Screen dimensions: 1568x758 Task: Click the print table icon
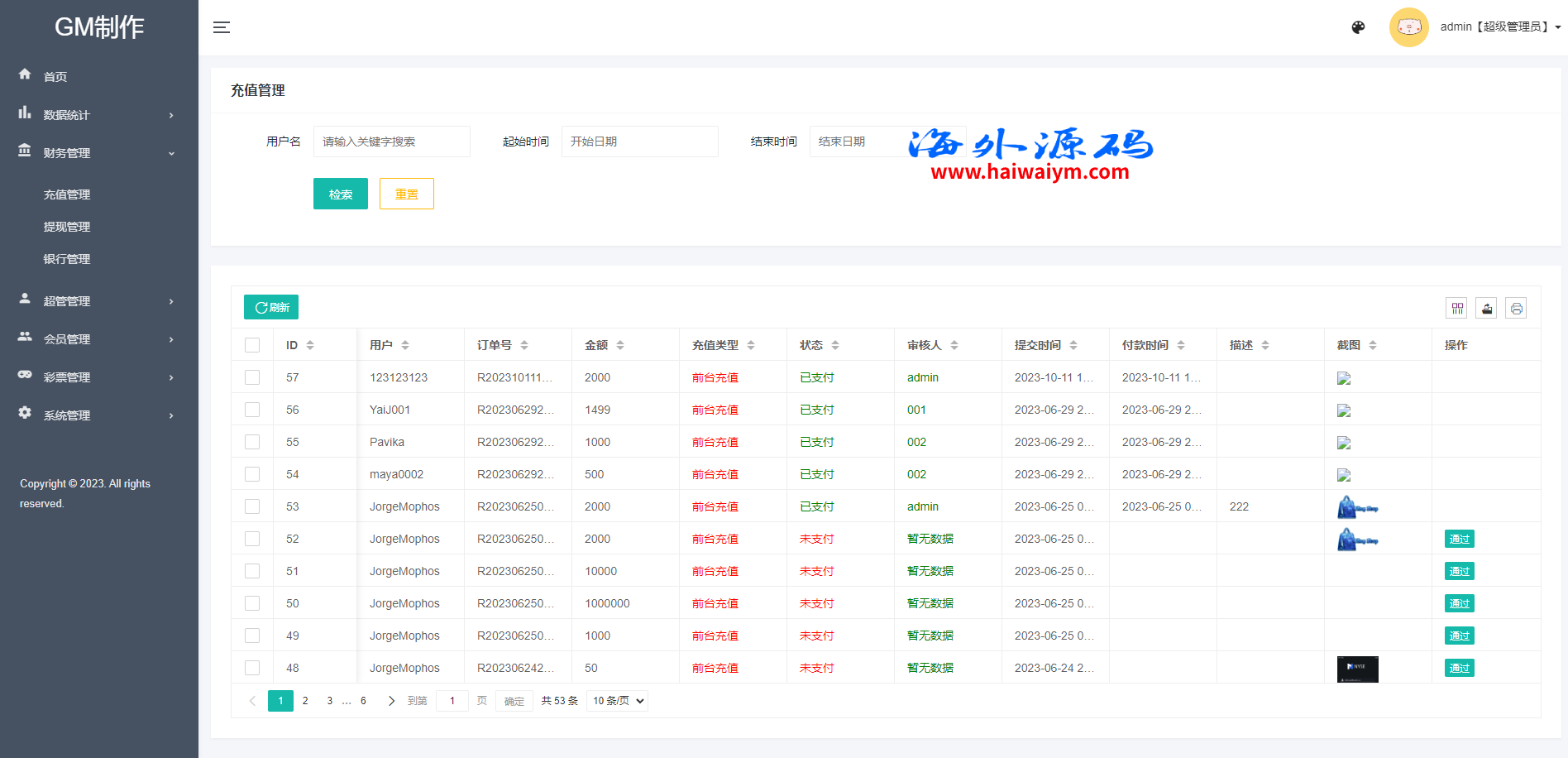click(1516, 309)
